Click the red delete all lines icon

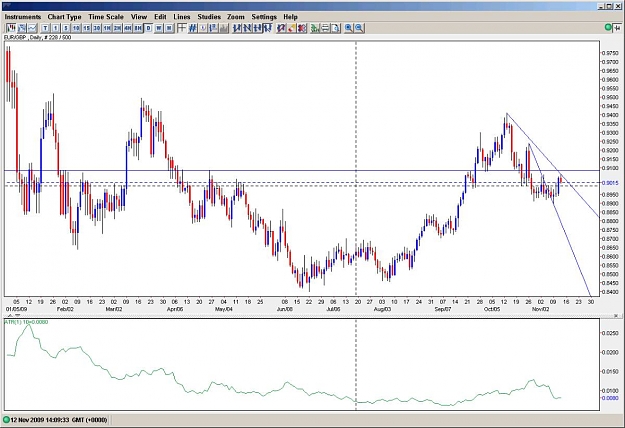click(x=302, y=28)
